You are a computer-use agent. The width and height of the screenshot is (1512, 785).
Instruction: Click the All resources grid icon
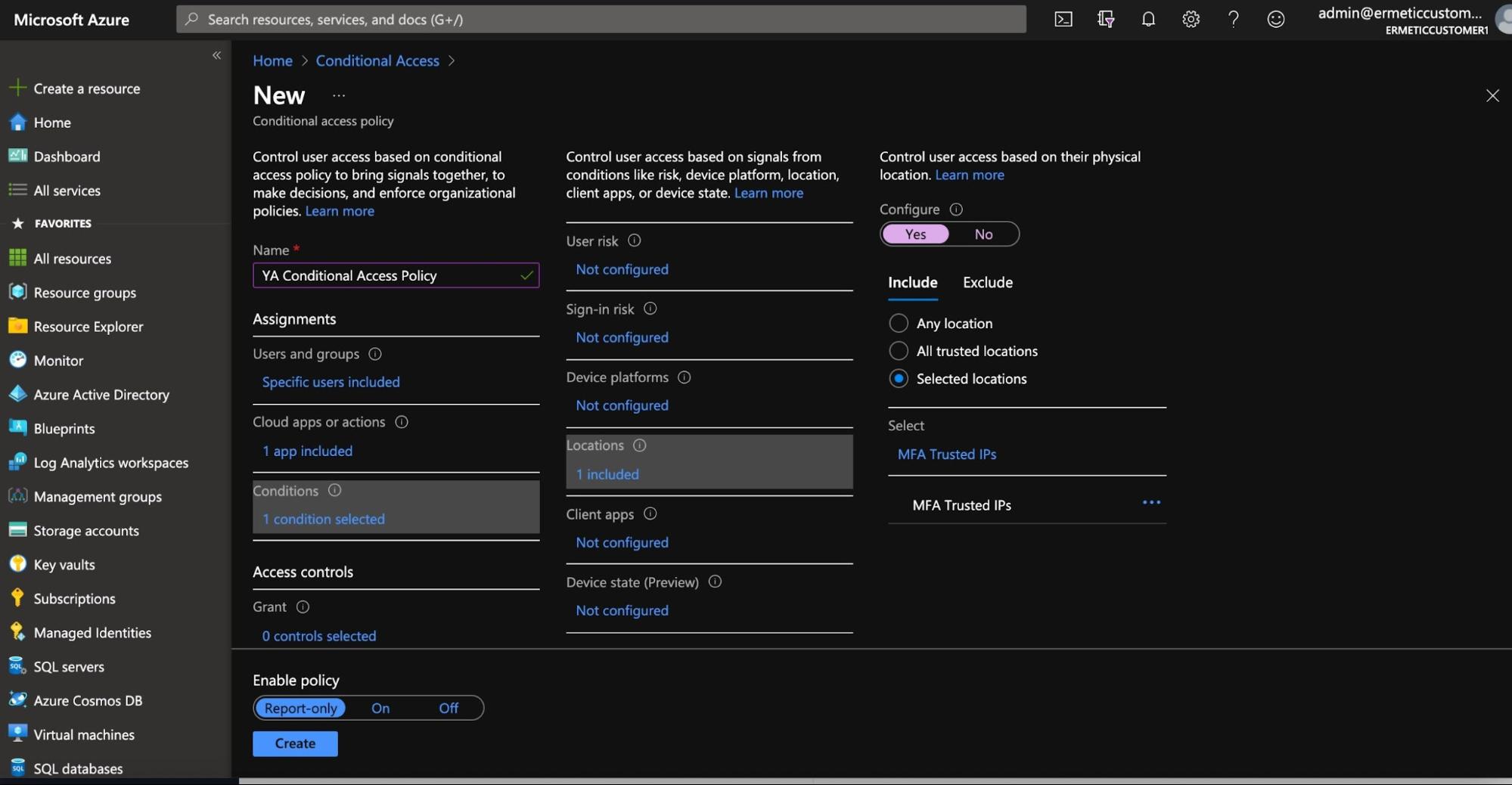(17, 258)
